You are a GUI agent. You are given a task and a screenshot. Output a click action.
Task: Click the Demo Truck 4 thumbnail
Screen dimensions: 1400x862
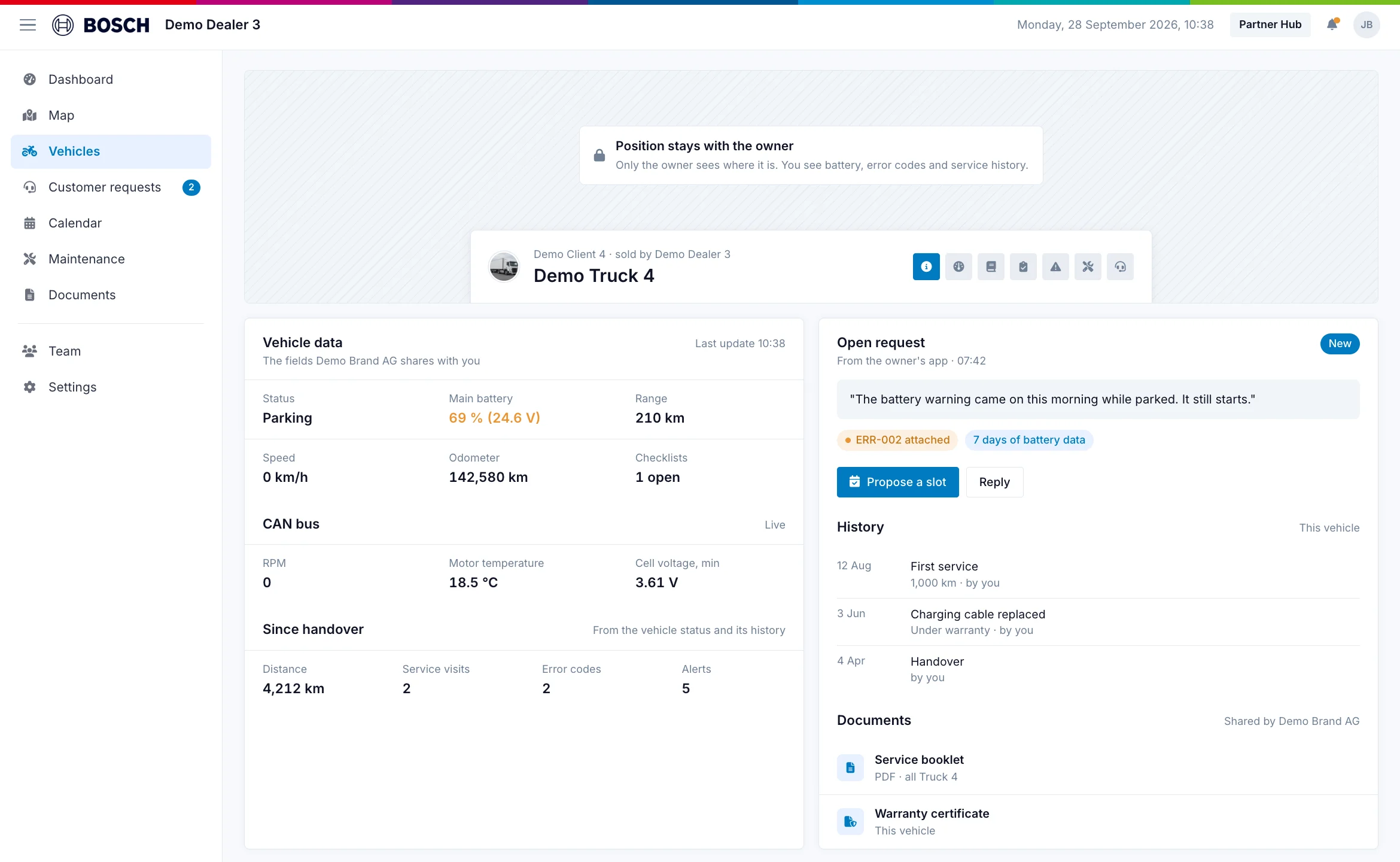(504, 266)
